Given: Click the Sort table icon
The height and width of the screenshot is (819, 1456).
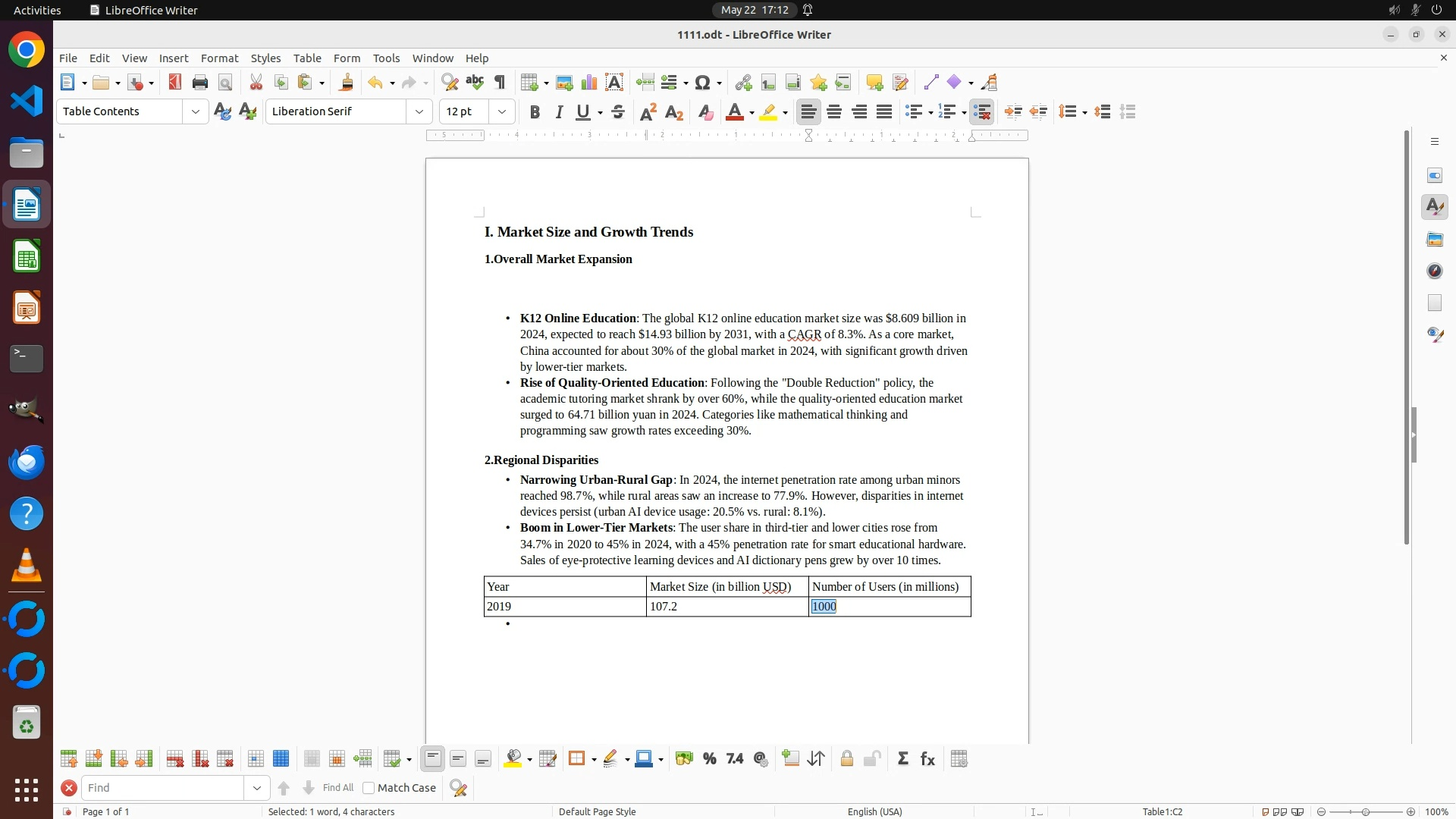Looking at the screenshot, I should tap(817, 759).
